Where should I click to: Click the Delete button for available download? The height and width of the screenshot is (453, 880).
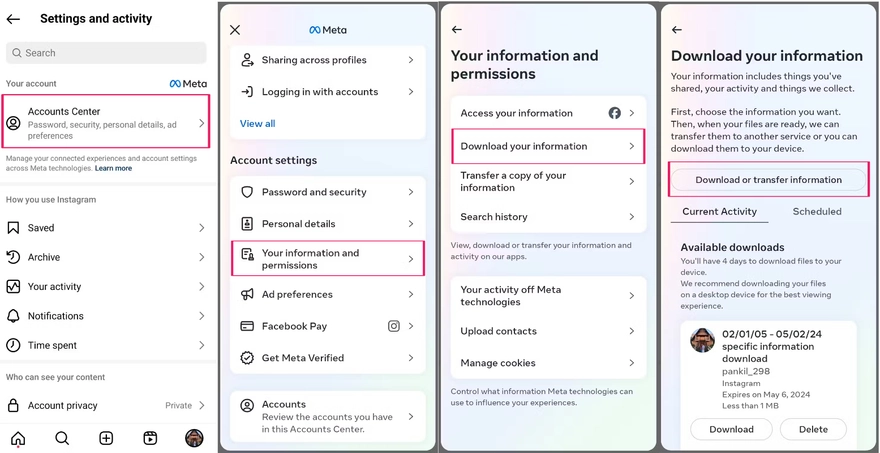[x=813, y=429]
